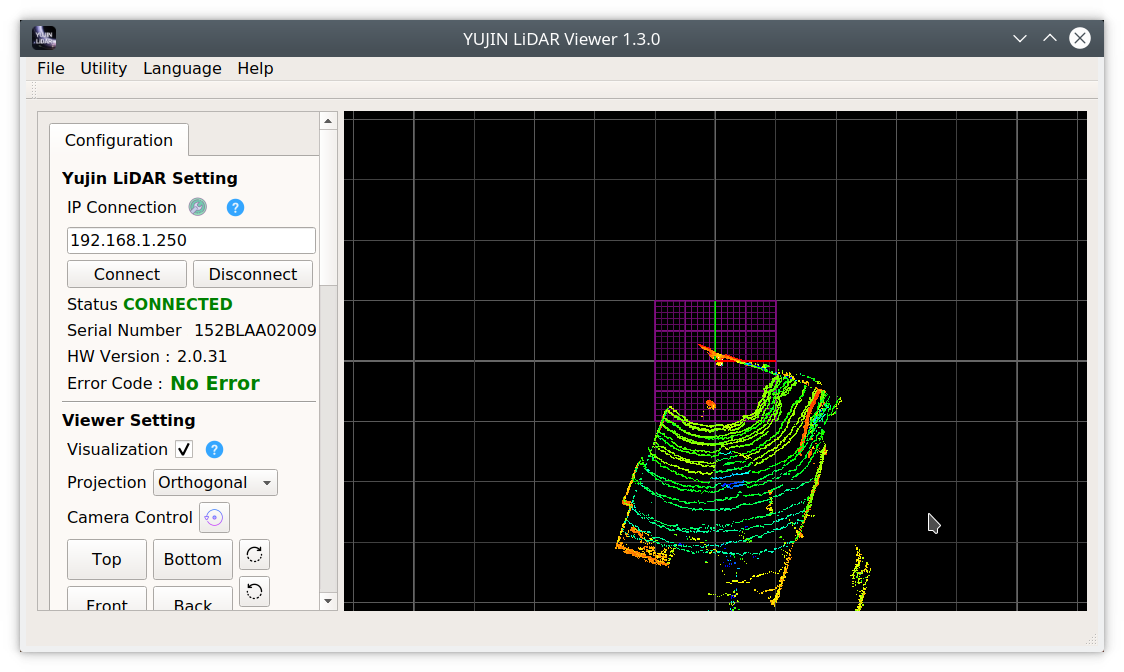This screenshot has height=672, width=1124.
Task: Click the Yujin LiDAR Setting heading
Action: [x=150, y=178]
